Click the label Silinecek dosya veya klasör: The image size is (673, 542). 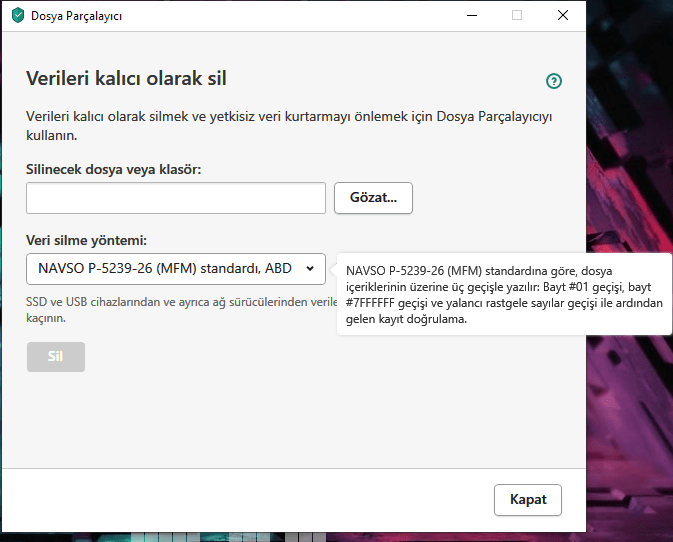point(113,170)
